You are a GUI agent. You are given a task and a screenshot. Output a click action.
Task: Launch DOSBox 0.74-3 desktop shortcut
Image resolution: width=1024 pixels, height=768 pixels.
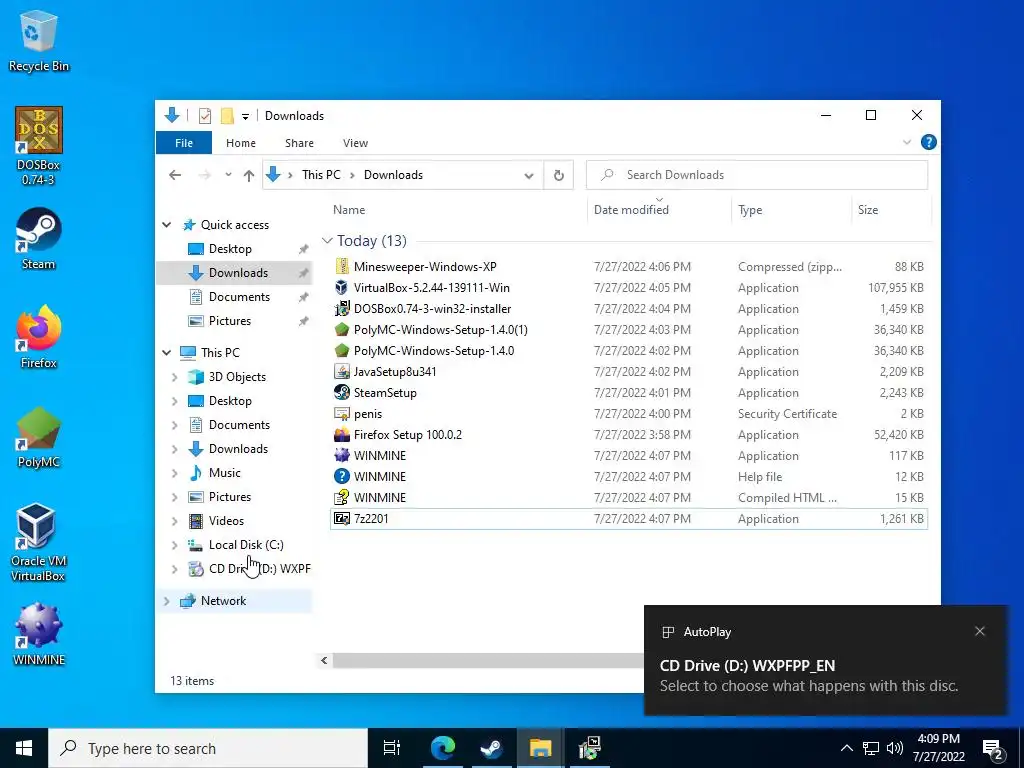click(x=38, y=146)
